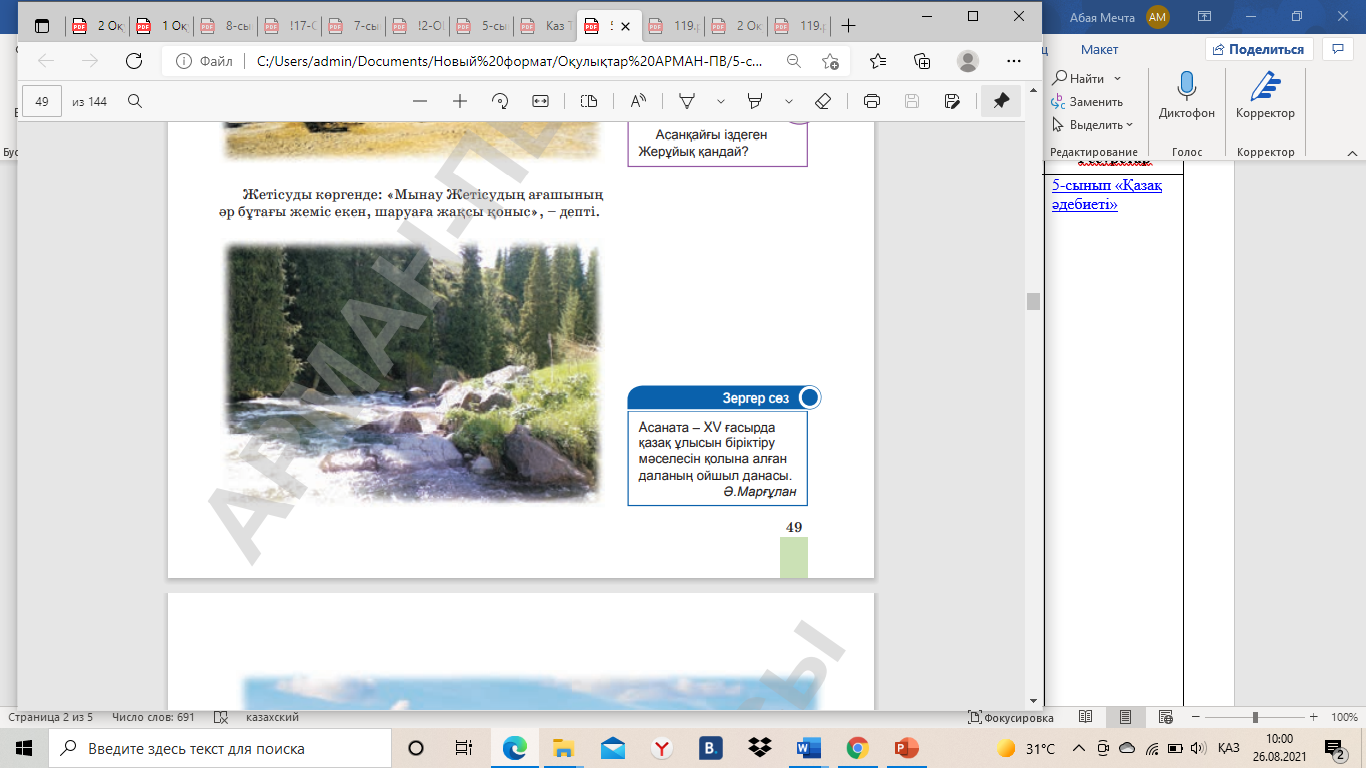
Task: Switch to Read mode view in Word
Action: 1086,718
